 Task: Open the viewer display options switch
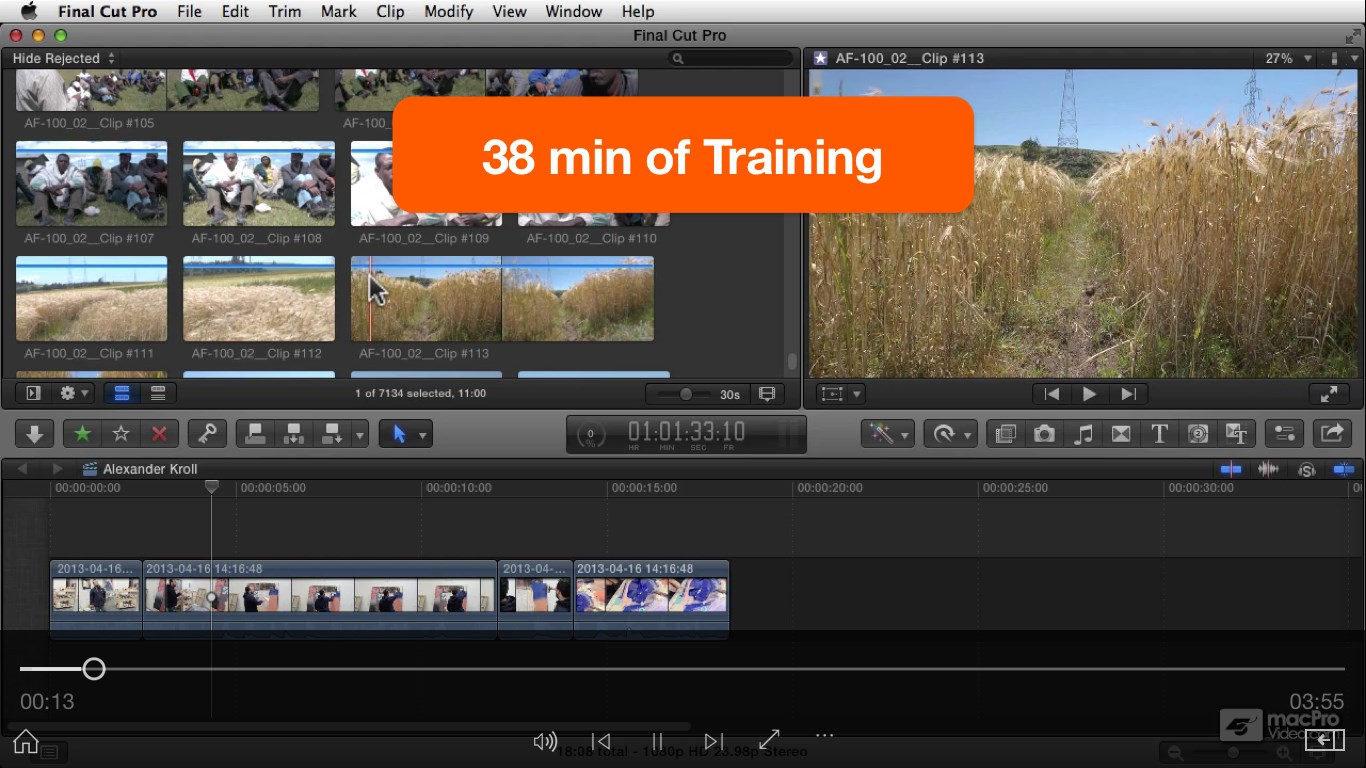[1342, 58]
